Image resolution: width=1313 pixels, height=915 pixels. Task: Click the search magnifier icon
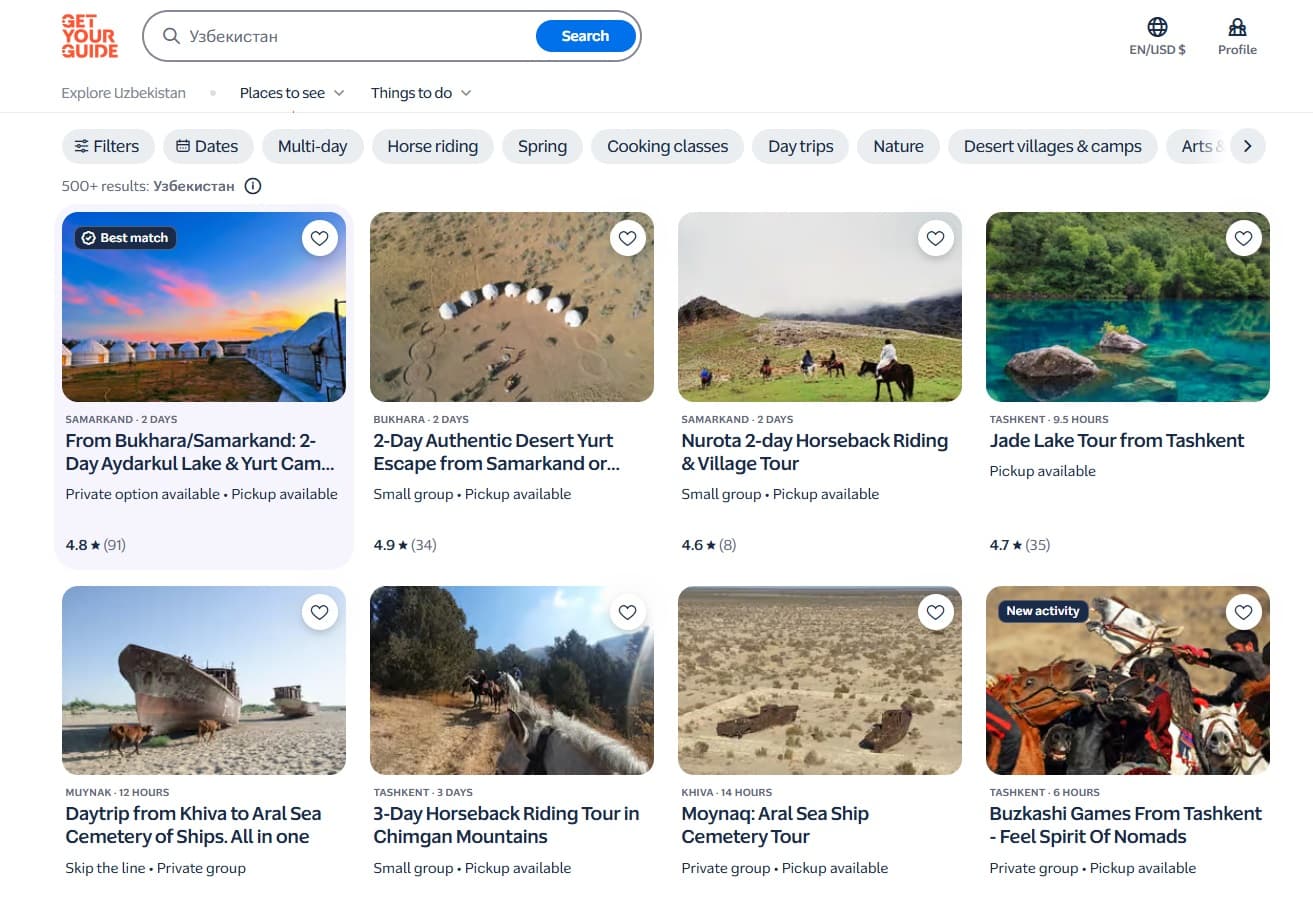click(x=173, y=36)
